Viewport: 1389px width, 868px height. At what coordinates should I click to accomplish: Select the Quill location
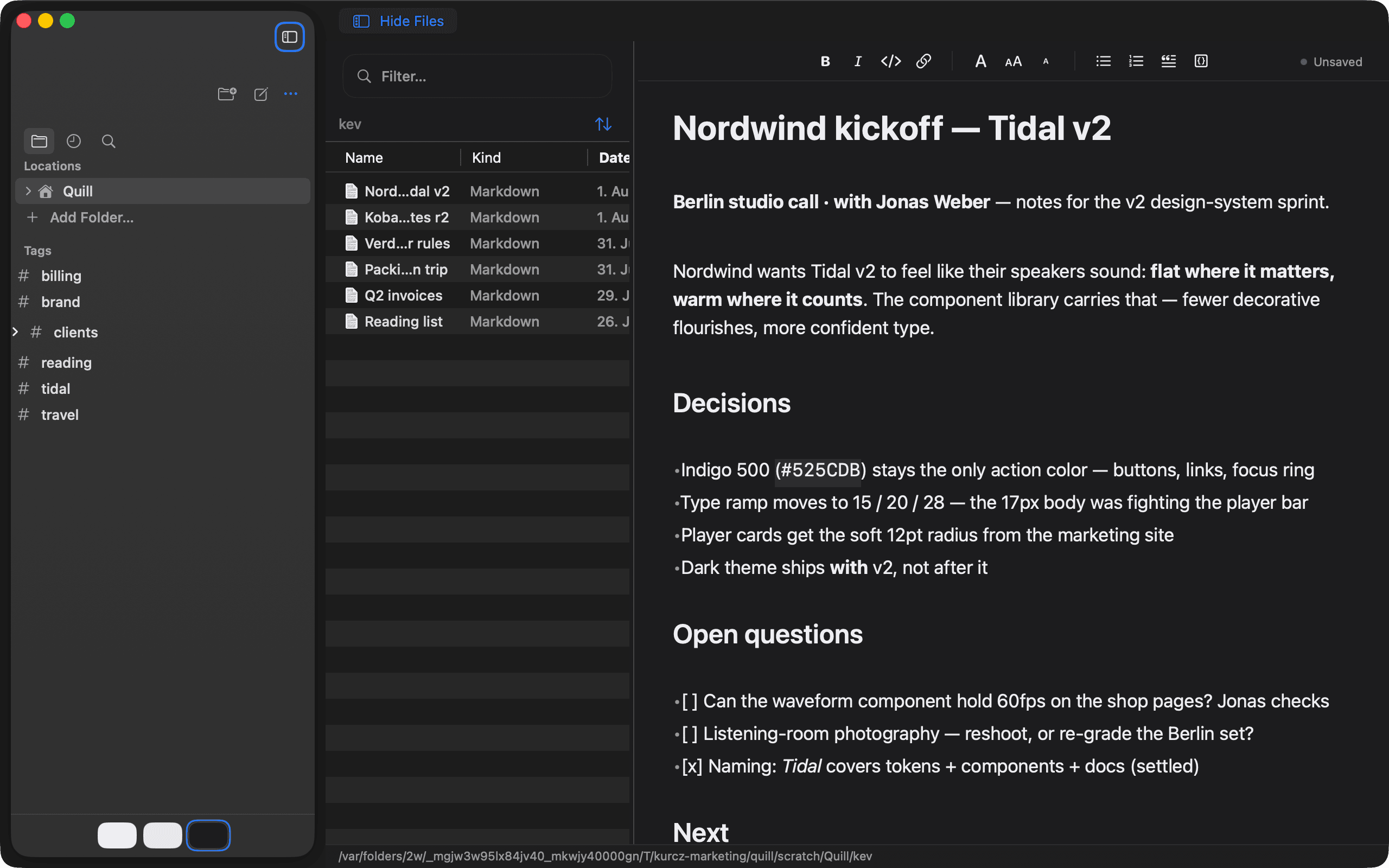[162, 190]
